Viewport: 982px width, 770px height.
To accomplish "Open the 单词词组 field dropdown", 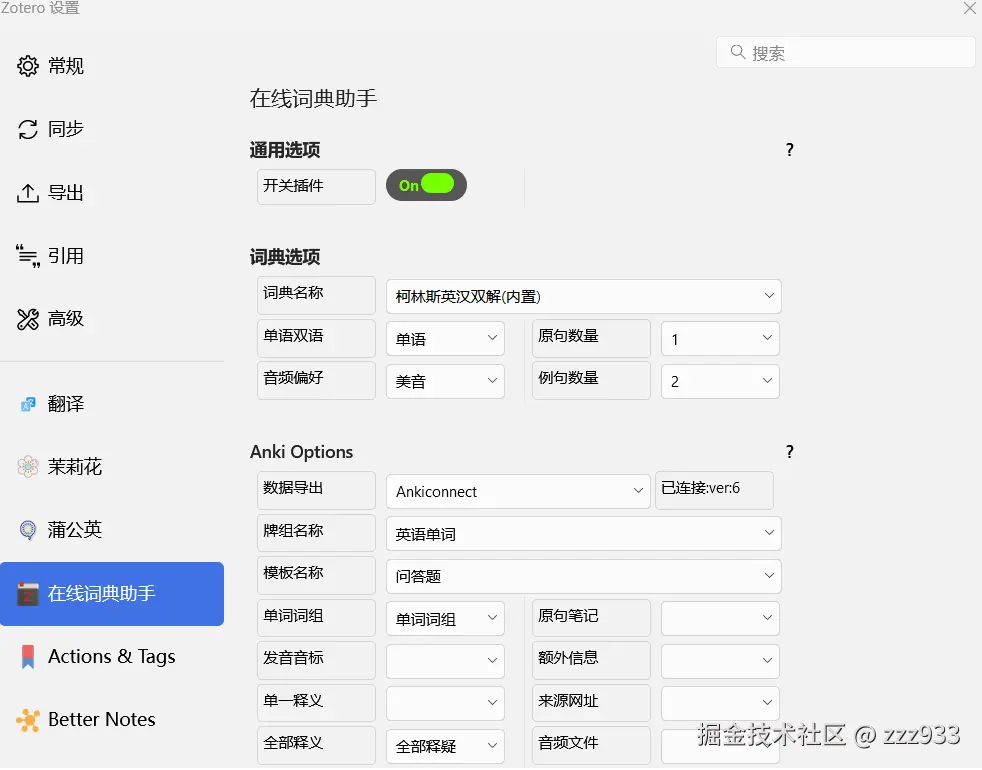I will point(445,618).
